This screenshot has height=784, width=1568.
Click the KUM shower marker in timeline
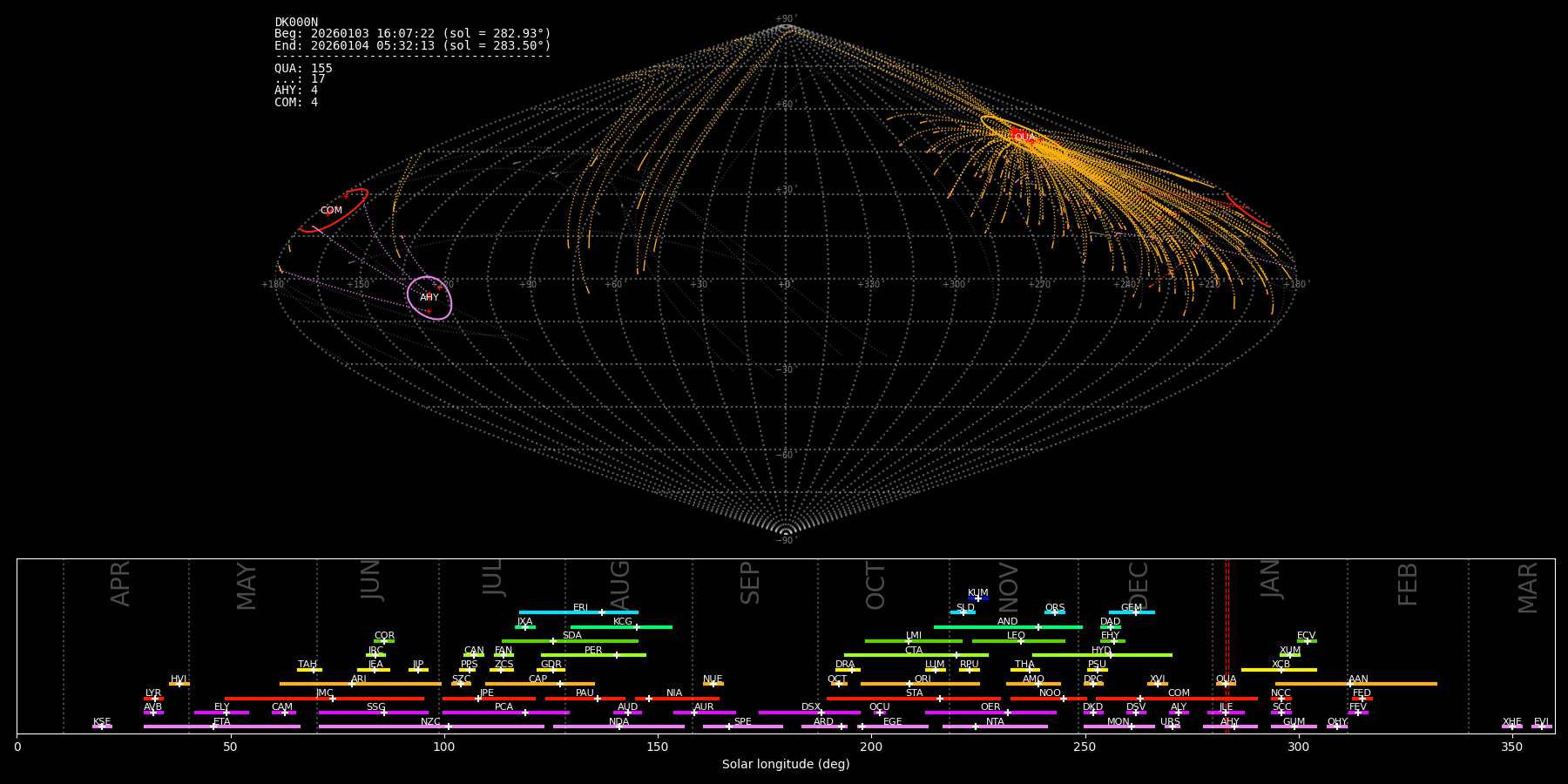(978, 598)
